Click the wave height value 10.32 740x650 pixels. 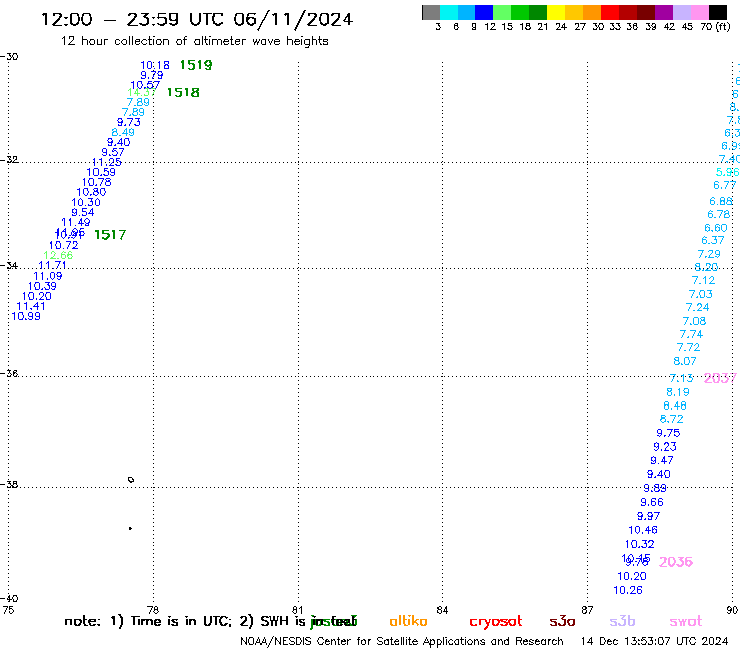[x=639, y=544]
